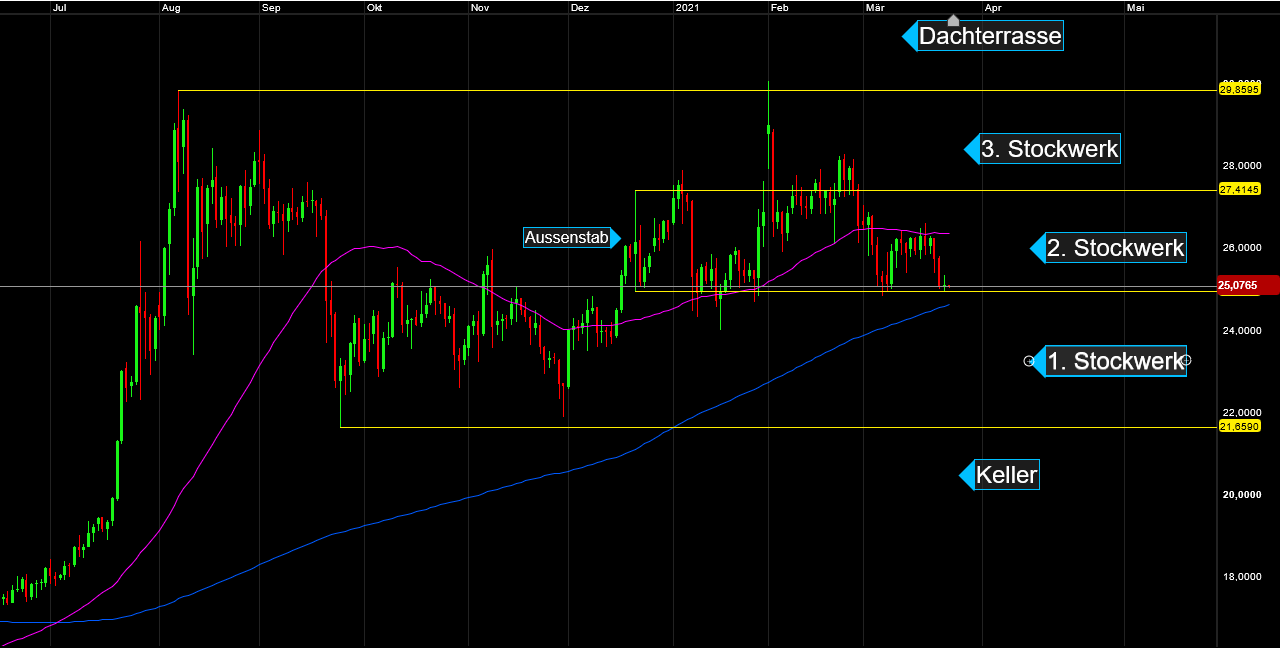
Task: Click the 28,0000 price axis label
Action: click(1240, 166)
